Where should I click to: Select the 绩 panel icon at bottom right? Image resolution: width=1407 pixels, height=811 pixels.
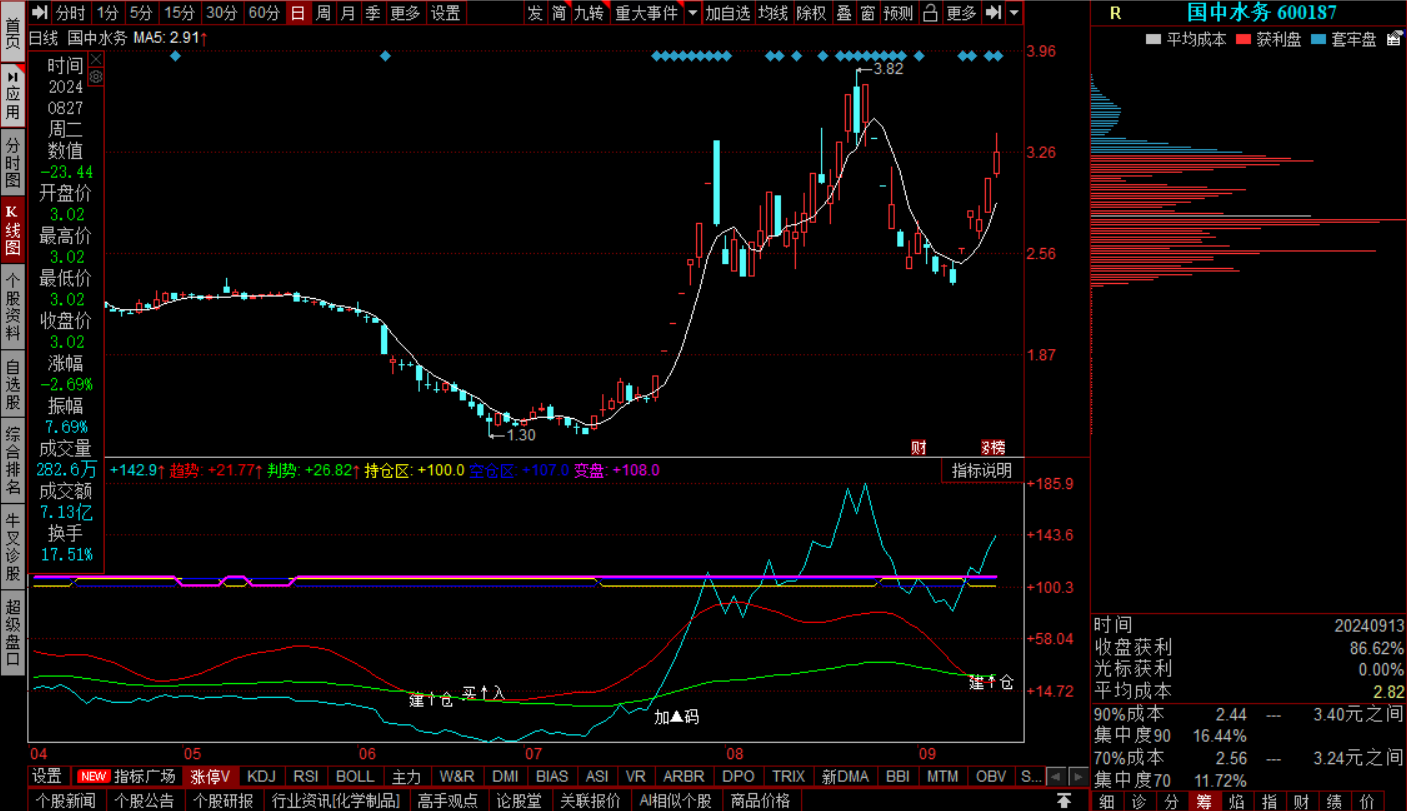1334,801
